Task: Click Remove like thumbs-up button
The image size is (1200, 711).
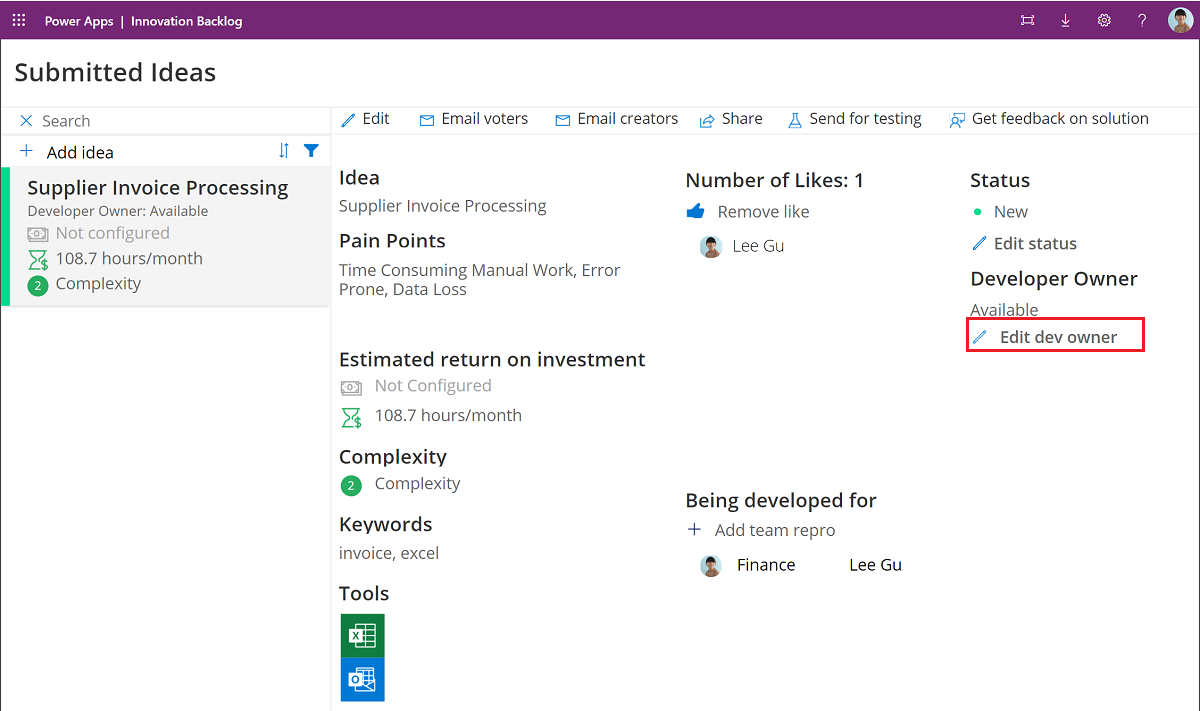Action: coord(748,211)
